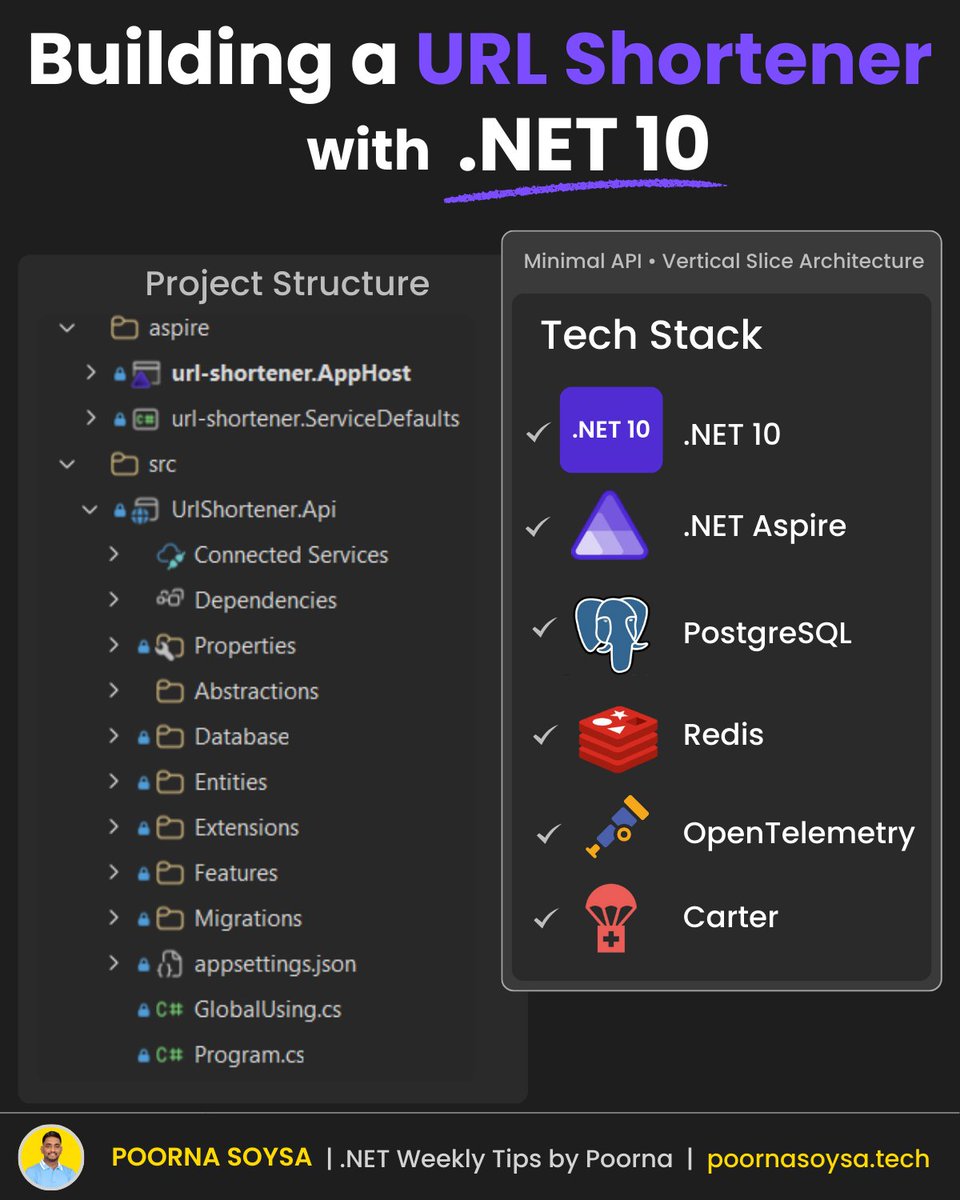Expand the appsettings.json chevron
Screen dimensions: 960x1200
[114, 964]
